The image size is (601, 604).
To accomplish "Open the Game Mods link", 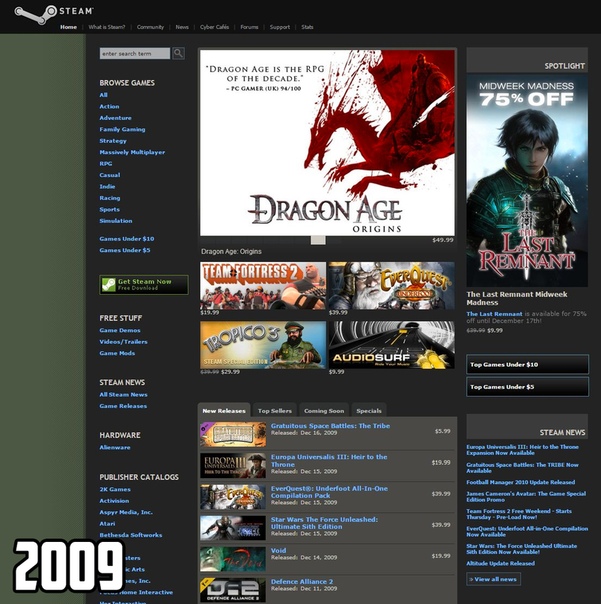I will 117,353.
